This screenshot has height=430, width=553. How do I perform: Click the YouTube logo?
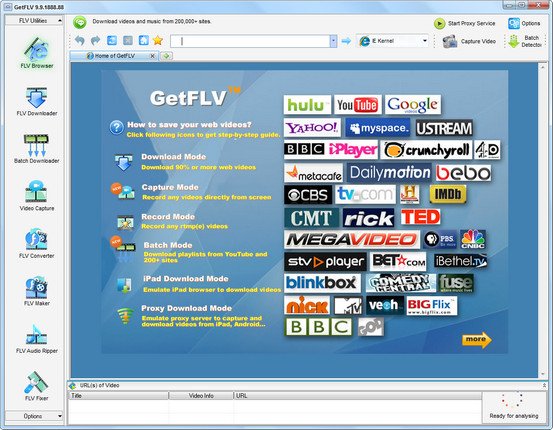pos(358,104)
